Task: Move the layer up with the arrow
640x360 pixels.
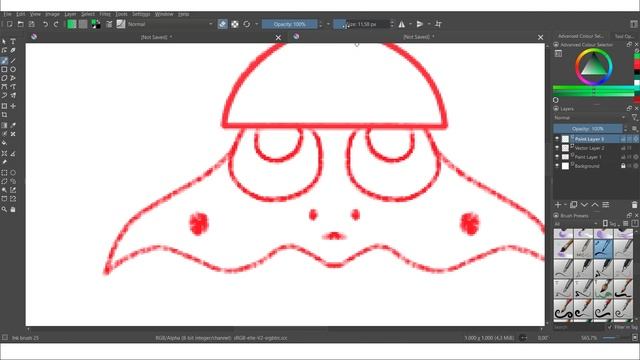Action: [595, 205]
